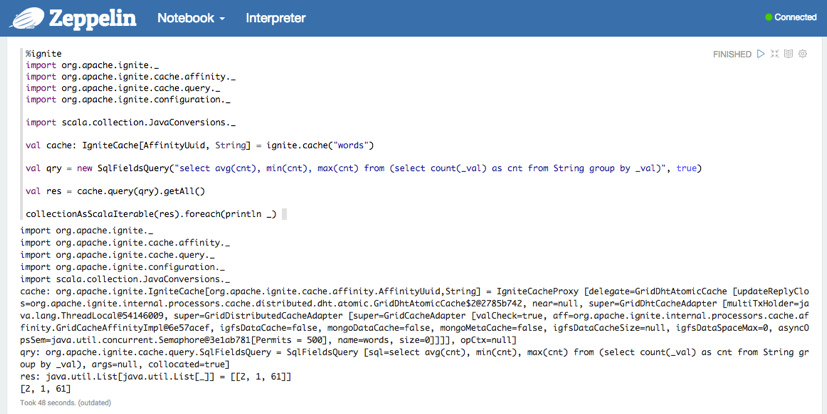Run the paragraph with the play icon
The width and height of the screenshot is (827, 414).
coord(761,54)
